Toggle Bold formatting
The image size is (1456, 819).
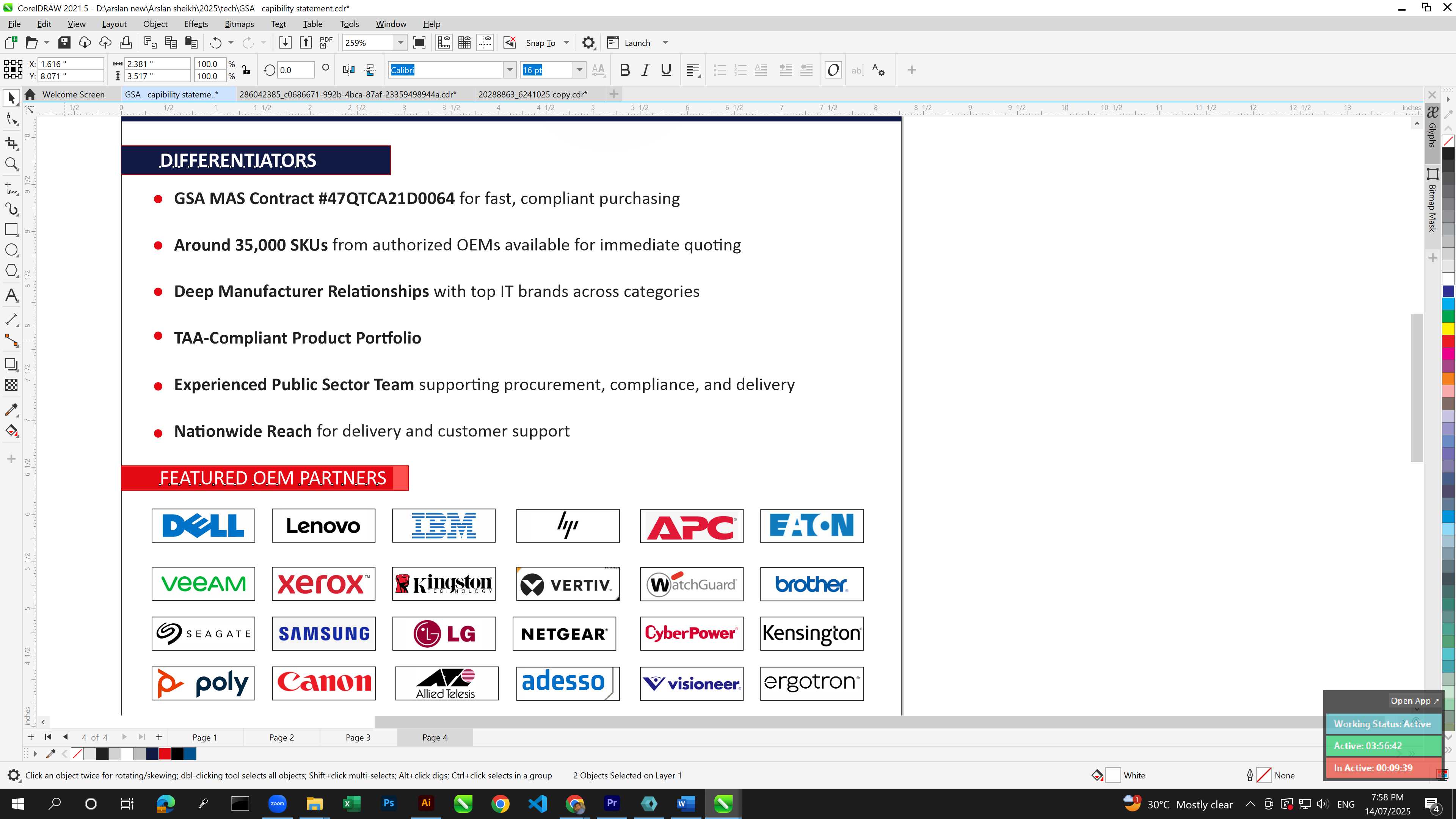coord(624,70)
